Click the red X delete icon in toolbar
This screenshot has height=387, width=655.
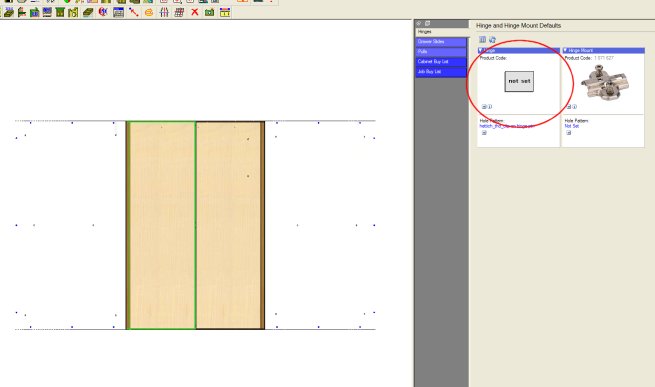[195, 12]
